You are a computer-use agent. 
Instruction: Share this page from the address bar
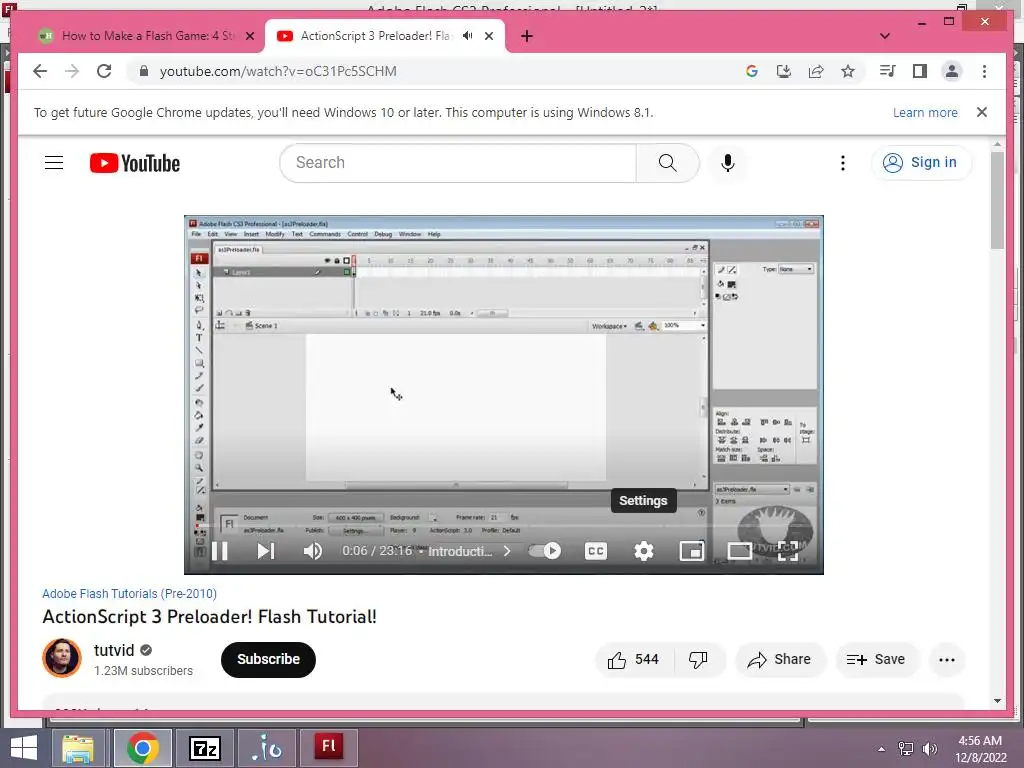click(x=816, y=71)
